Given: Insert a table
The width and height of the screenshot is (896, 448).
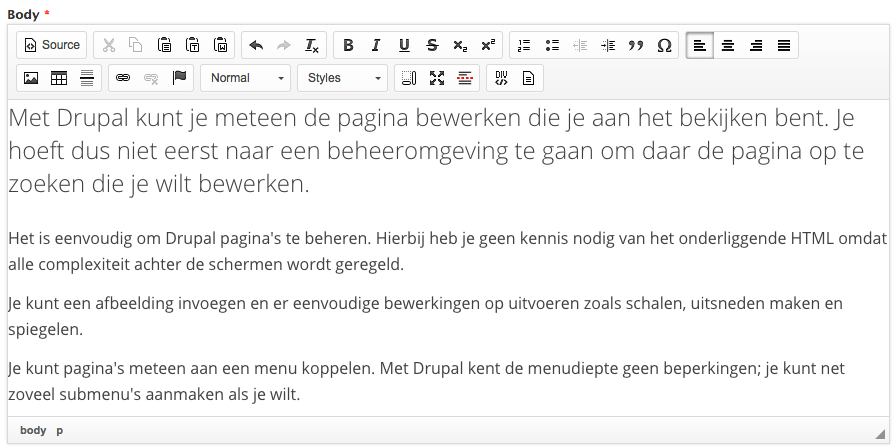Looking at the screenshot, I should [x=59, y=78].
